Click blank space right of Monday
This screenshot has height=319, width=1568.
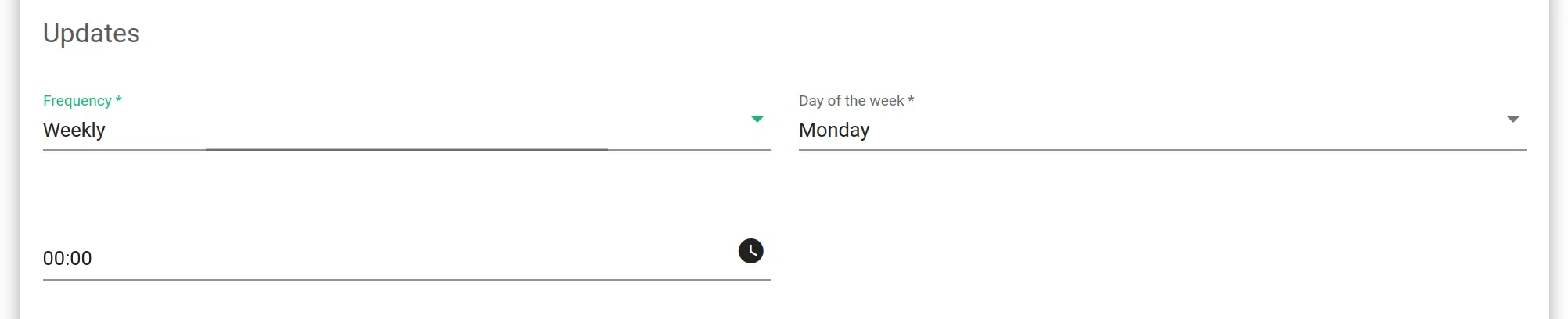(1174, 130)
